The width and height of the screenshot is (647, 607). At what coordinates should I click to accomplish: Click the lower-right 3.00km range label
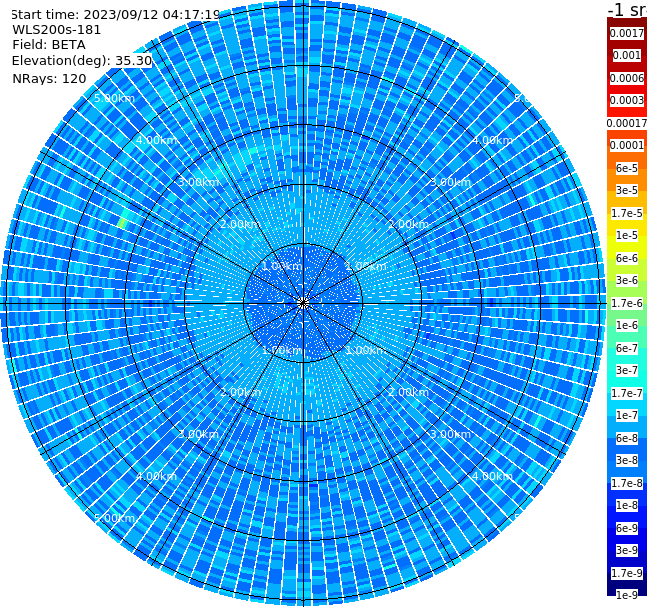pyautogui.click(x=450, y=434)
